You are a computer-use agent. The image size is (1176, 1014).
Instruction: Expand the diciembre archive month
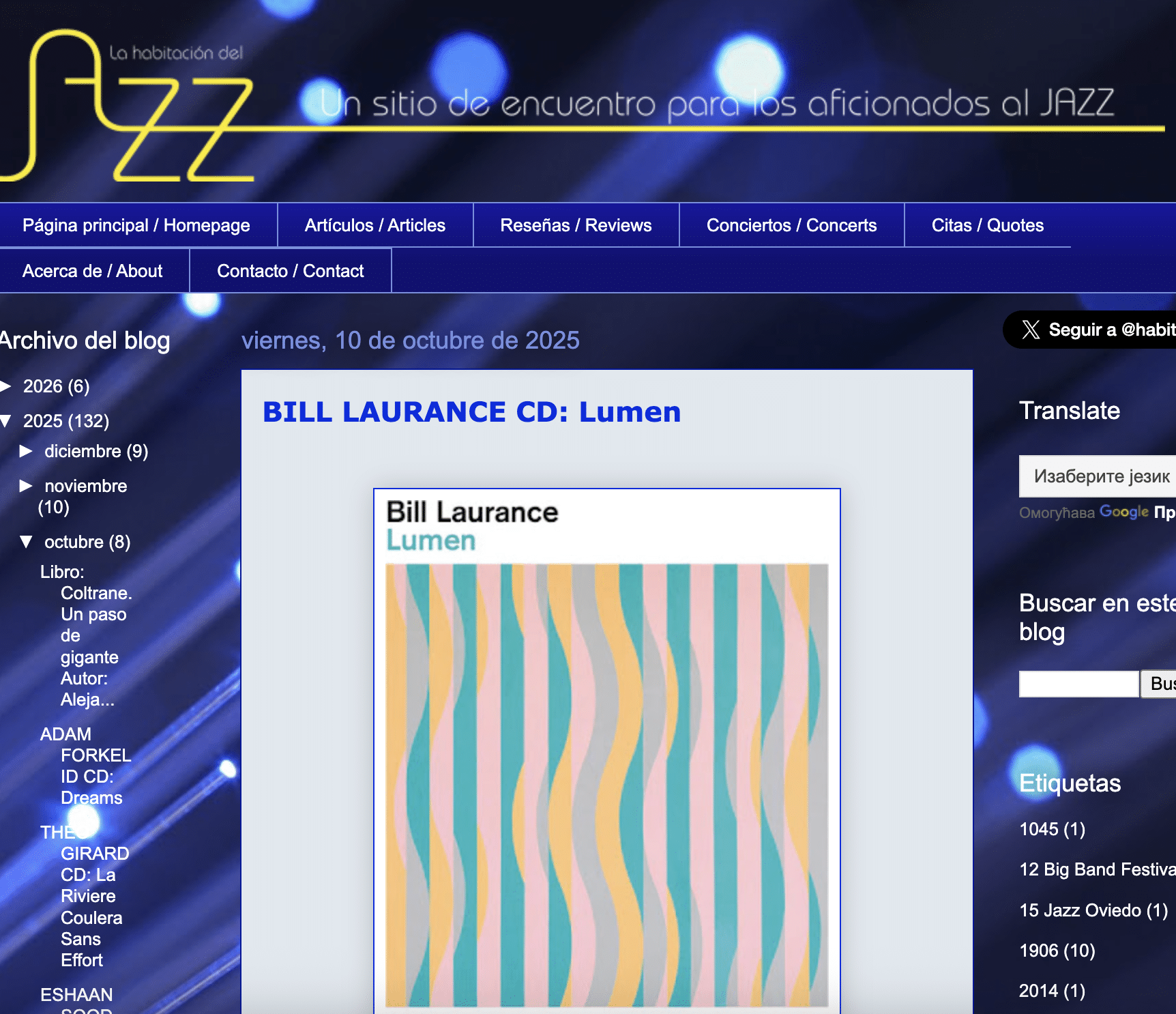[26, 451]
